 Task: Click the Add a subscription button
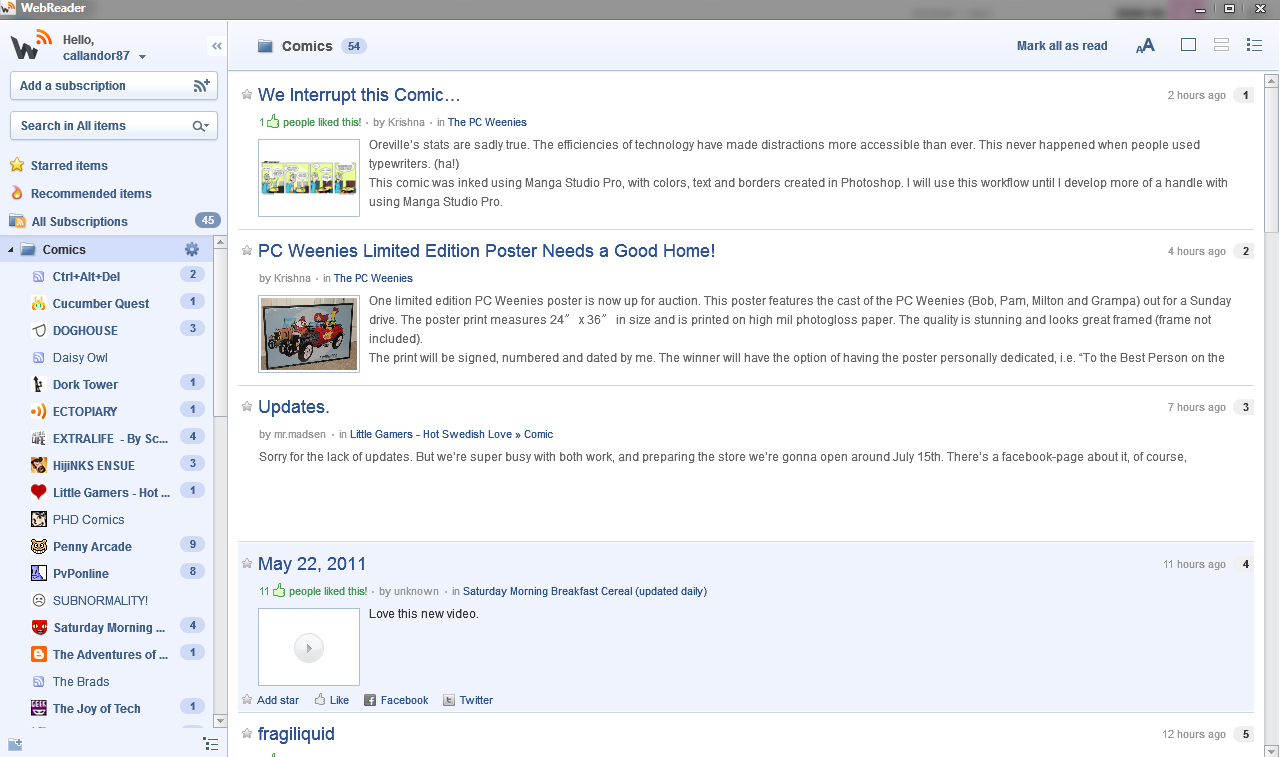114,86
